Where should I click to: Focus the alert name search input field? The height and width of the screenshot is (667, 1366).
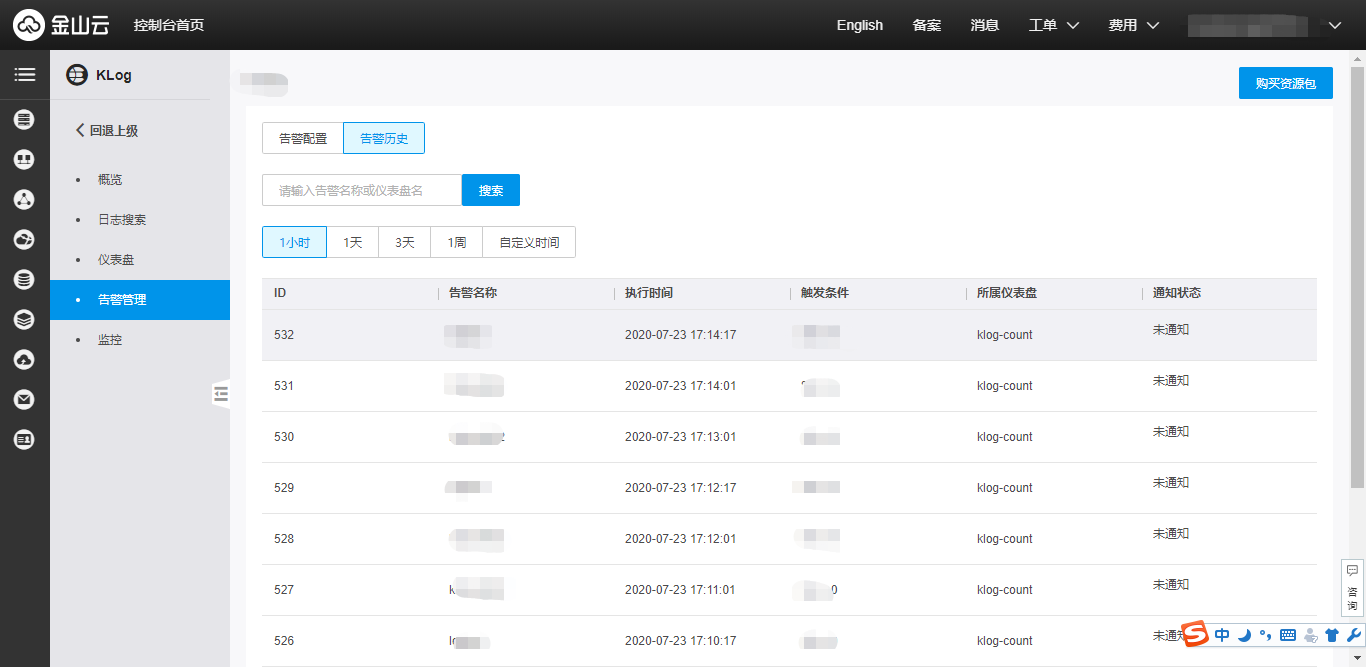pos(361,190)
